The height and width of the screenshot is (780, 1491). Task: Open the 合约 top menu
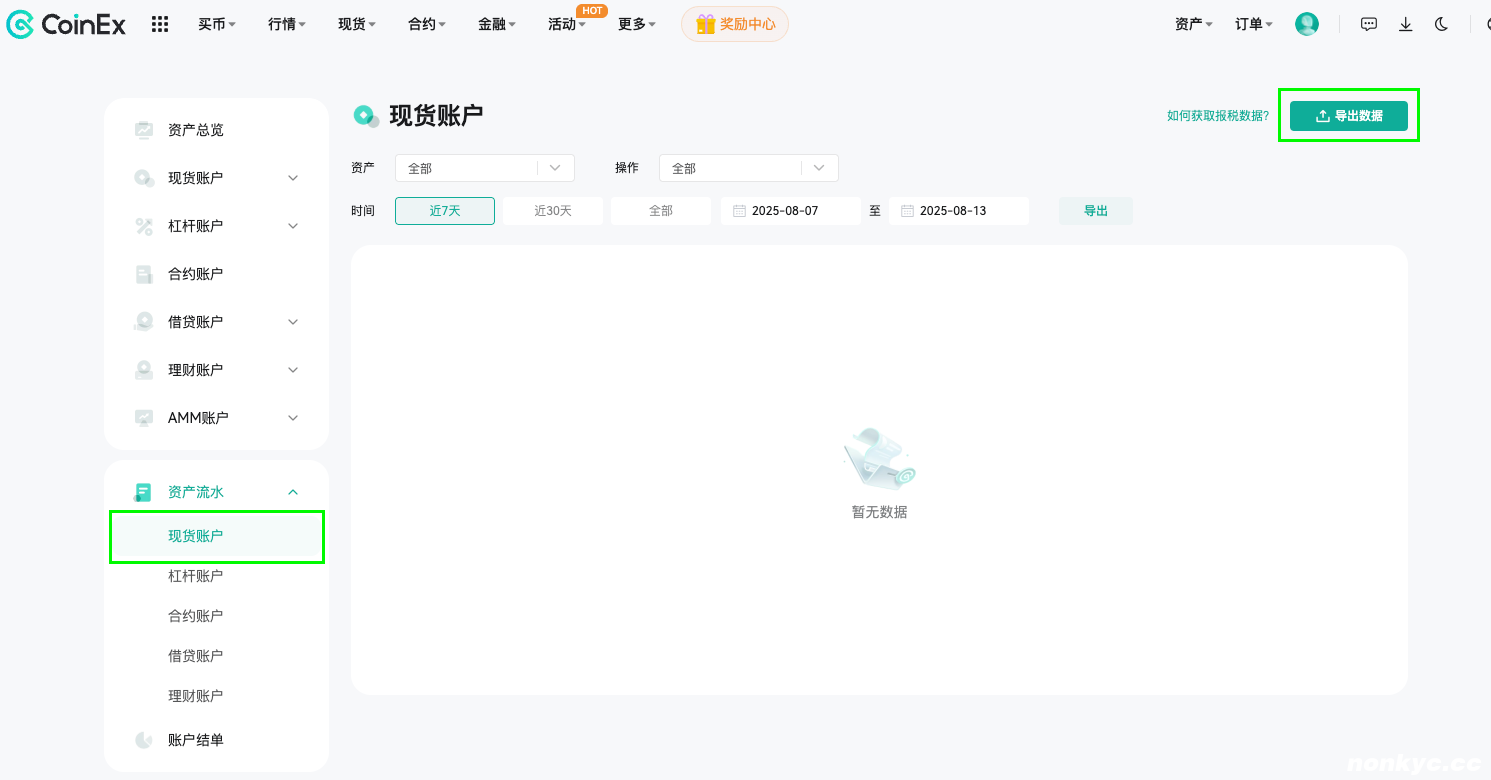[427, 24]
